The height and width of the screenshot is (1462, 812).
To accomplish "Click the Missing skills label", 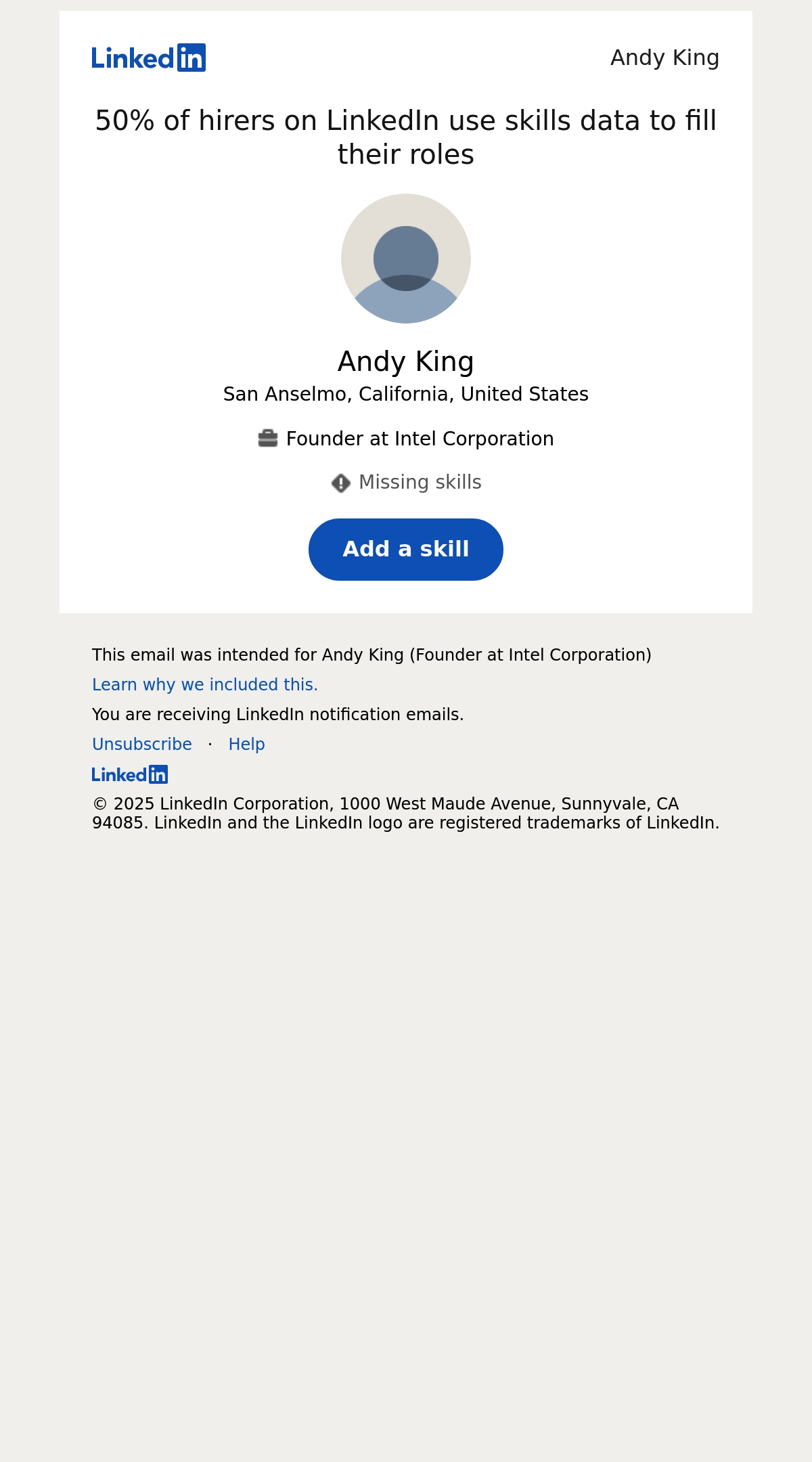I will tap(420, 483).
